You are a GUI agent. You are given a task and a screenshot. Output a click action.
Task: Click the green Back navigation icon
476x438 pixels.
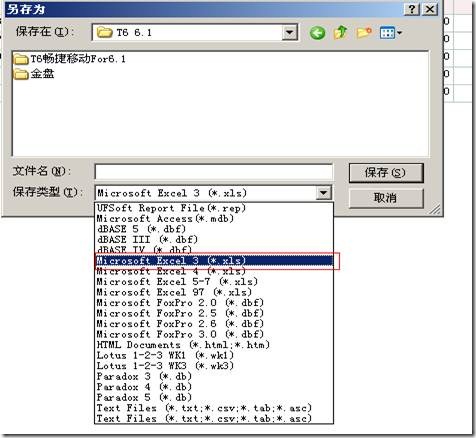[x=317, y=33]
